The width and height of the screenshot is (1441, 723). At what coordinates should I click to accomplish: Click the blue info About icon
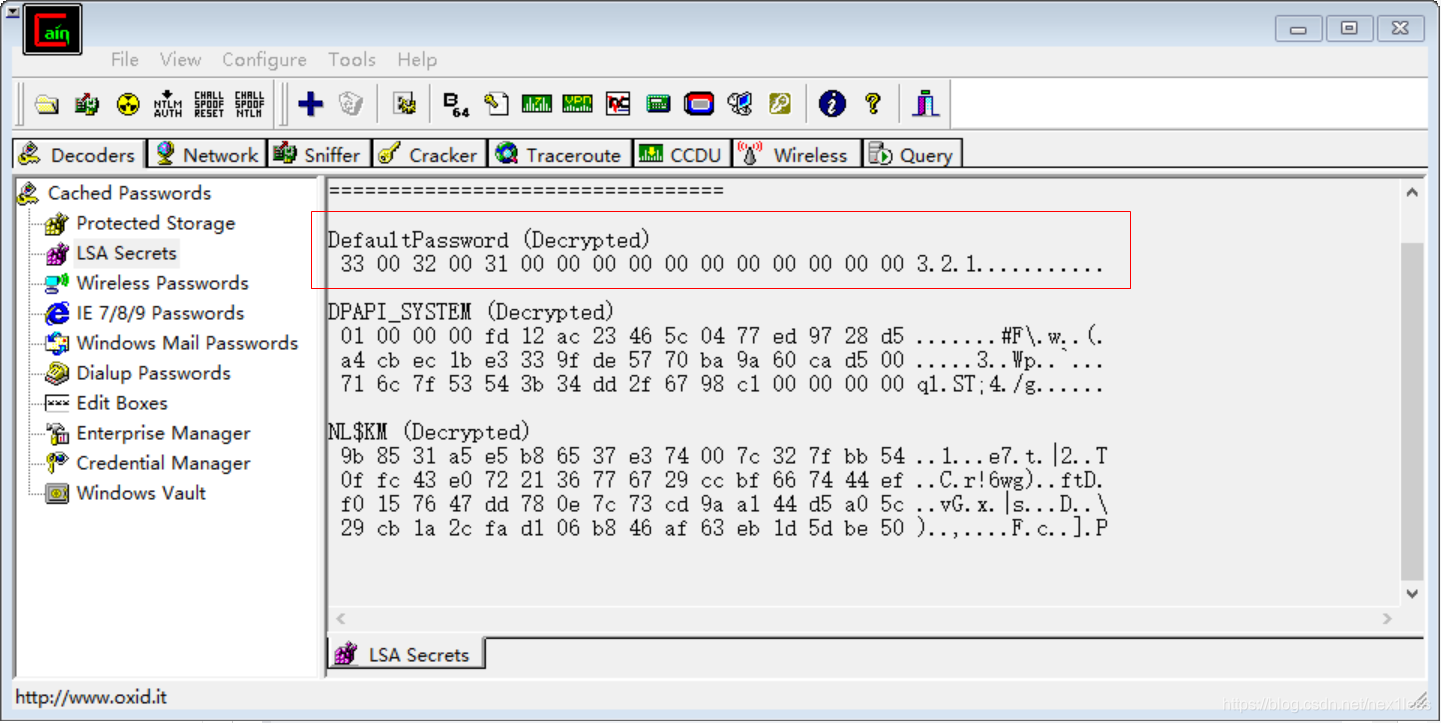[832, 103]
